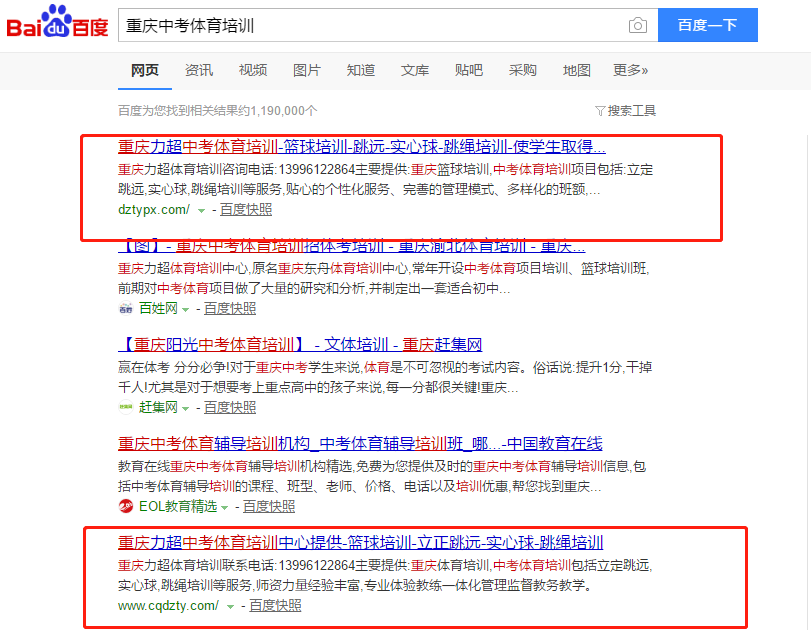The height and width of the screenshot is (630, 811).
Task: Click the 百姓网 site icon
Action: (126, 309)
